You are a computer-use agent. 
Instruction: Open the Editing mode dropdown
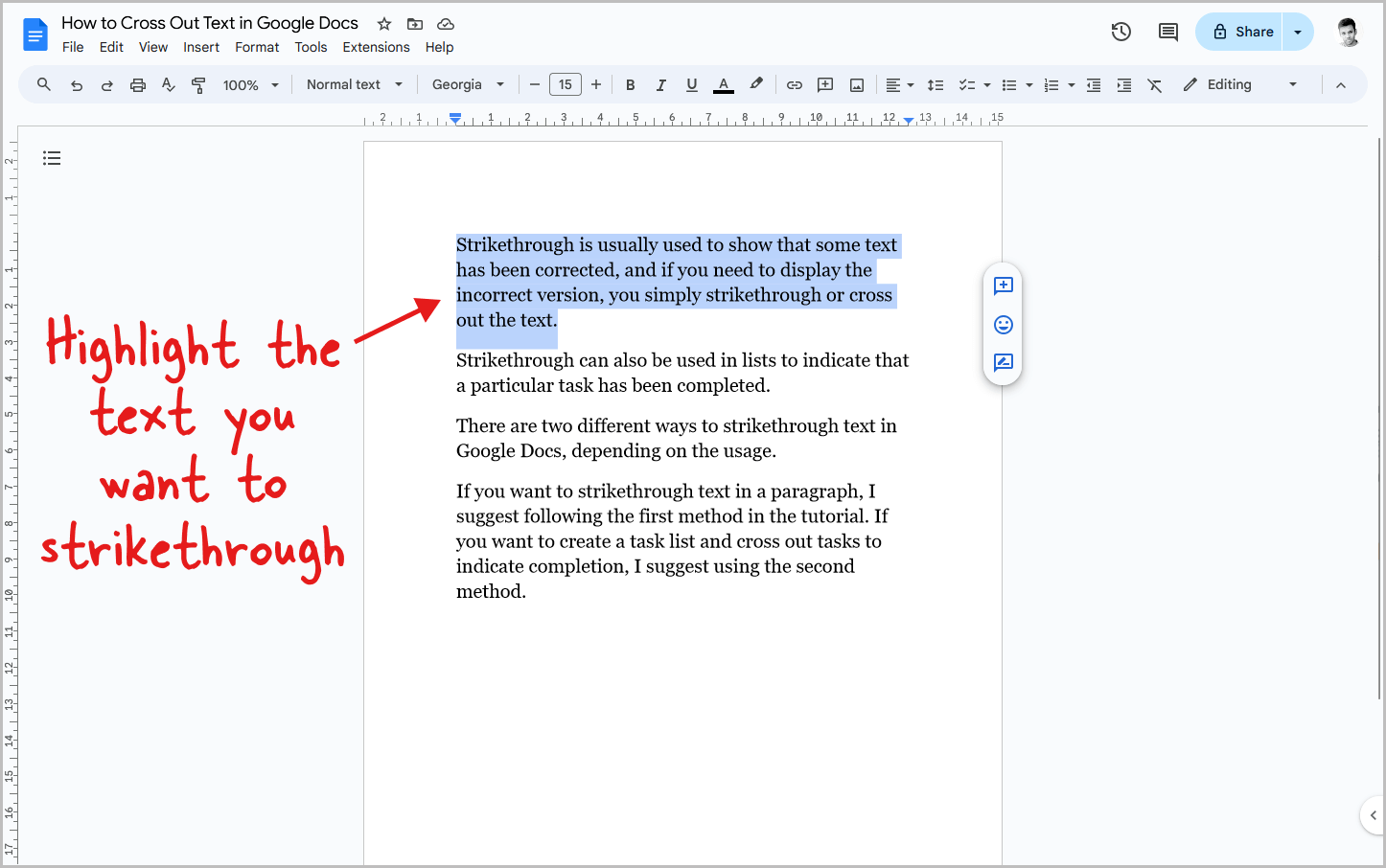1240,84
